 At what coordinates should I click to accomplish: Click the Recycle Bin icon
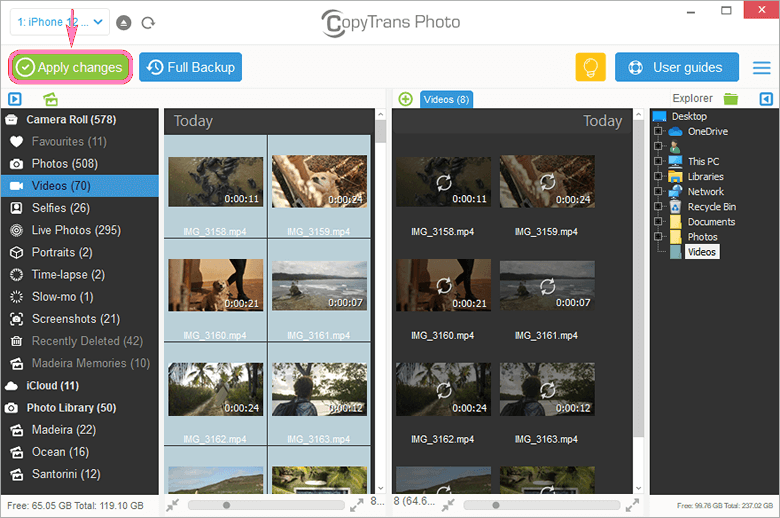pos(676,207)
